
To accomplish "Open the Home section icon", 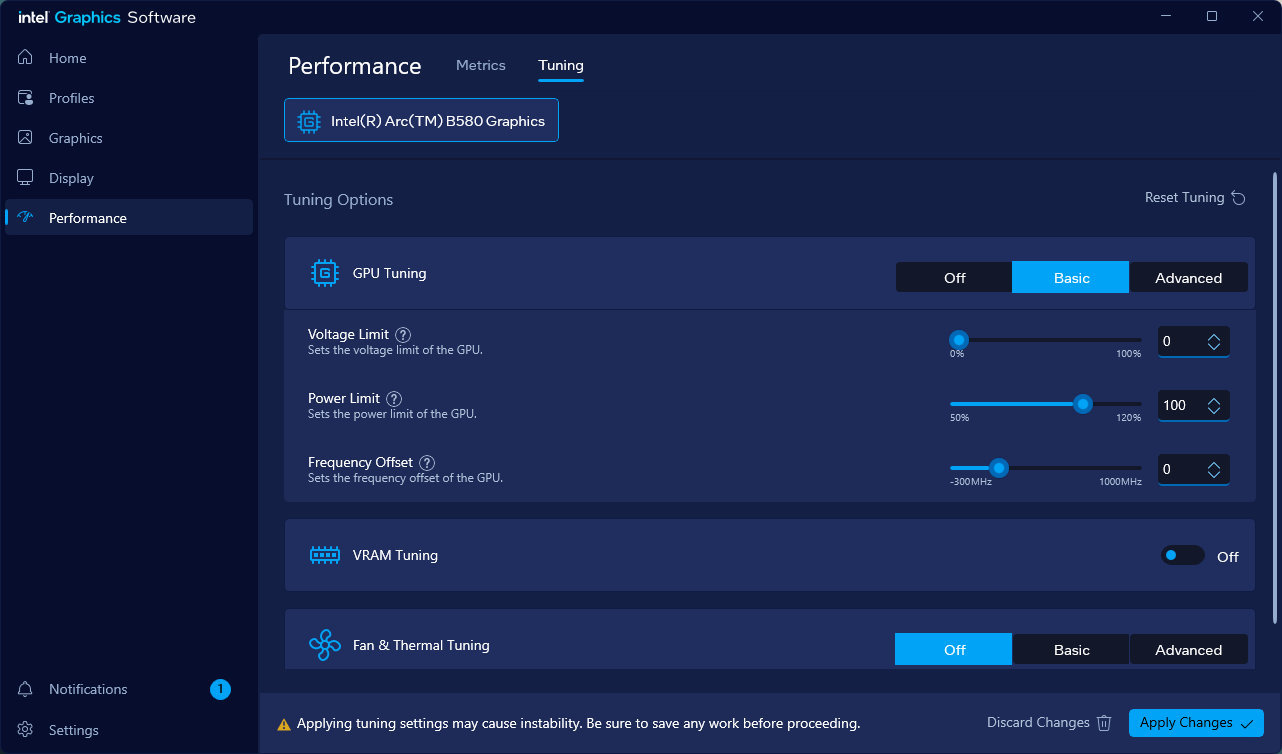I will [26, 58].
